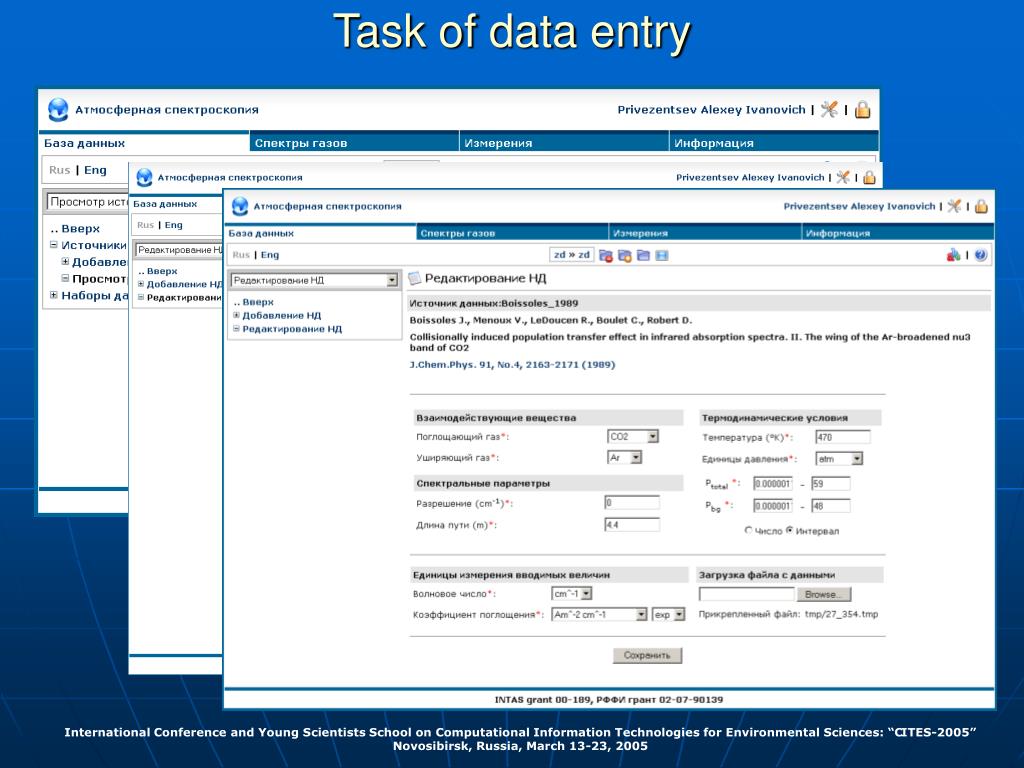Open the Волновое число cm^-1 dropdown
Screen dimensions: 1024x768
click(x=572, y=594)
